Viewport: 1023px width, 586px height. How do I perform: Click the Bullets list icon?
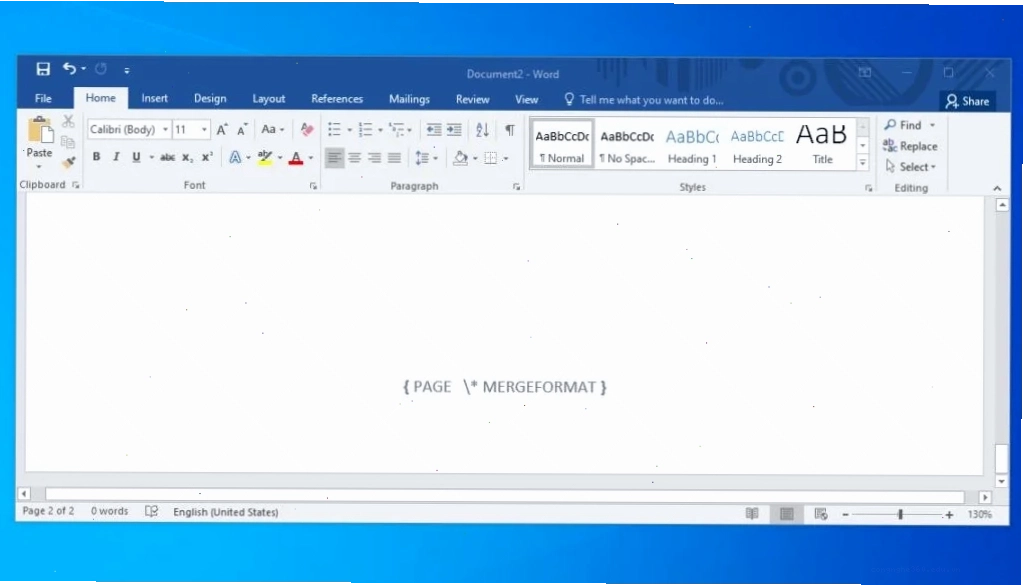pyautogui.click(x=334, y=129)
